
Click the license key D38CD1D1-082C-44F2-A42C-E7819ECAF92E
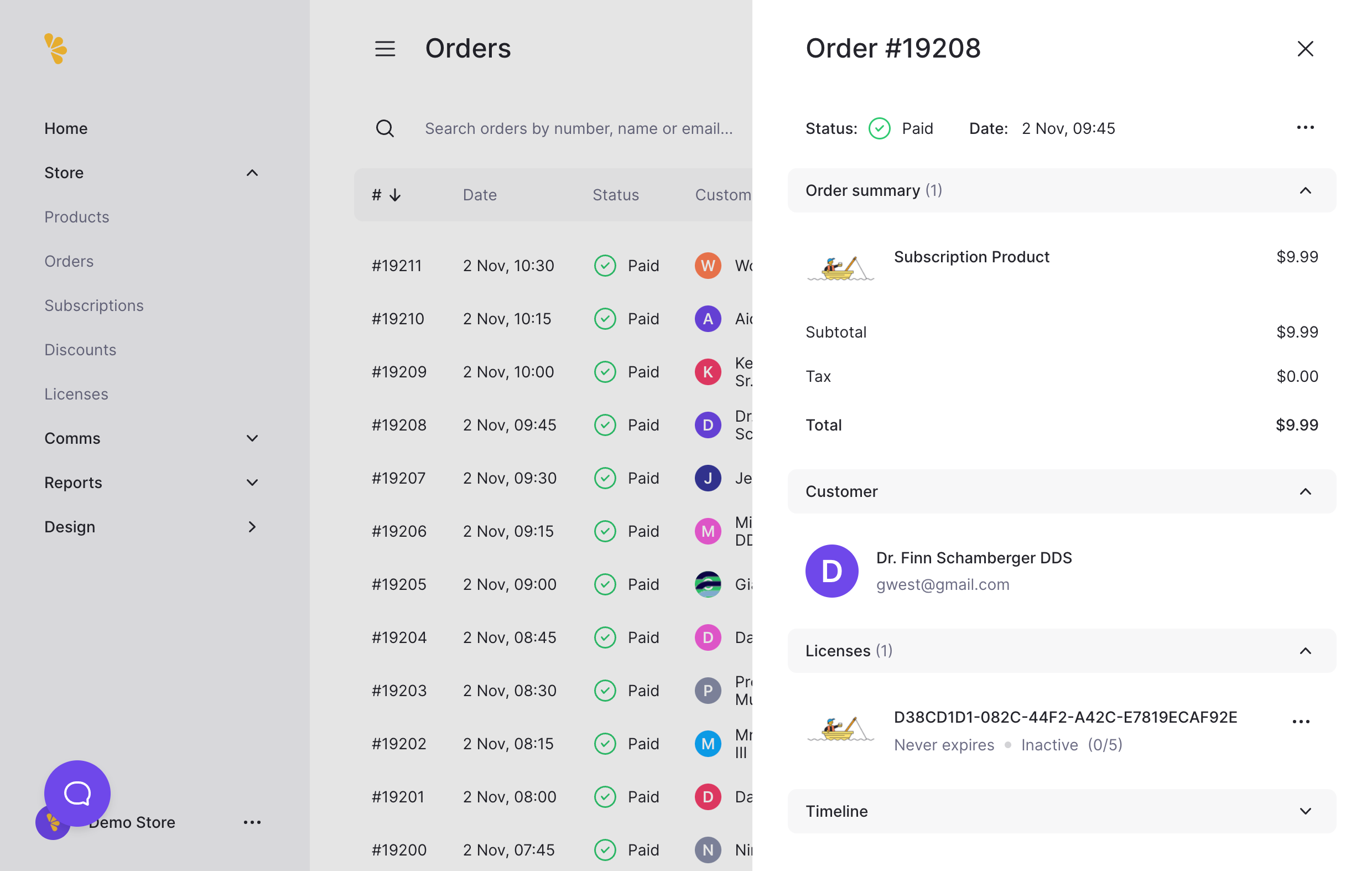click(1065, 717)
